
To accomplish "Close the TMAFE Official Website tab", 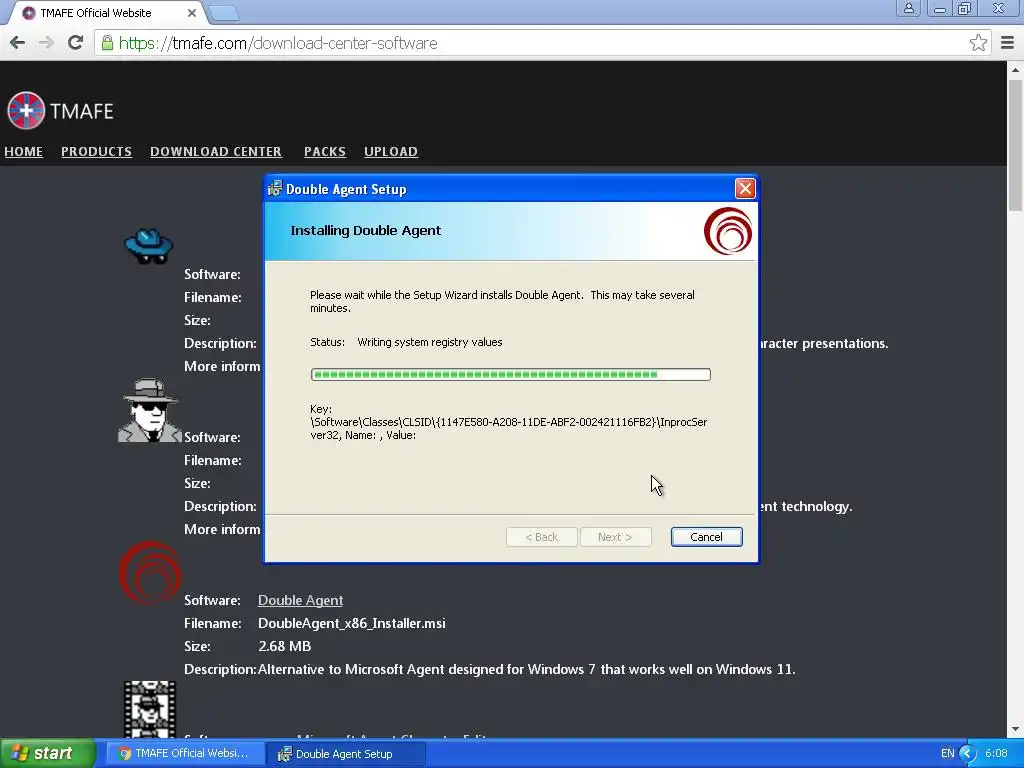I will tap(191, 12).
